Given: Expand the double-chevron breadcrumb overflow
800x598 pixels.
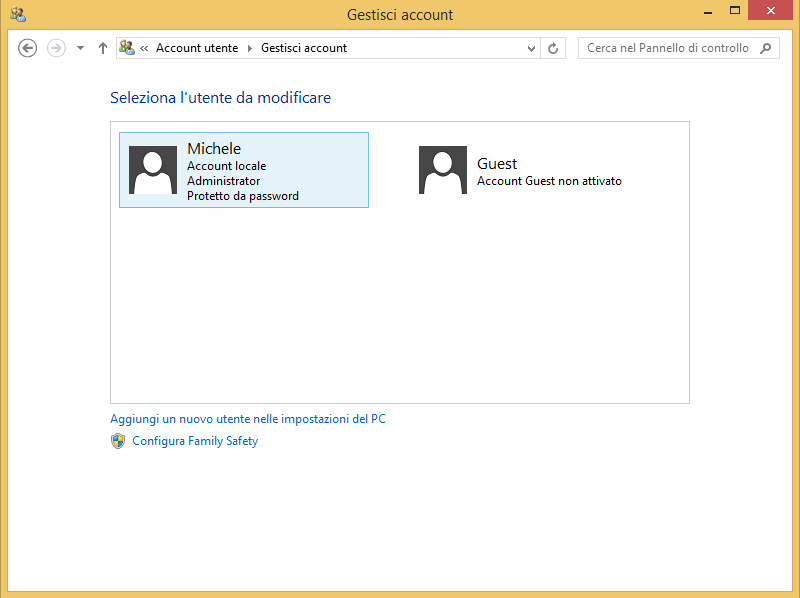Looking at the screenshot, I should [x=145, y=48].
